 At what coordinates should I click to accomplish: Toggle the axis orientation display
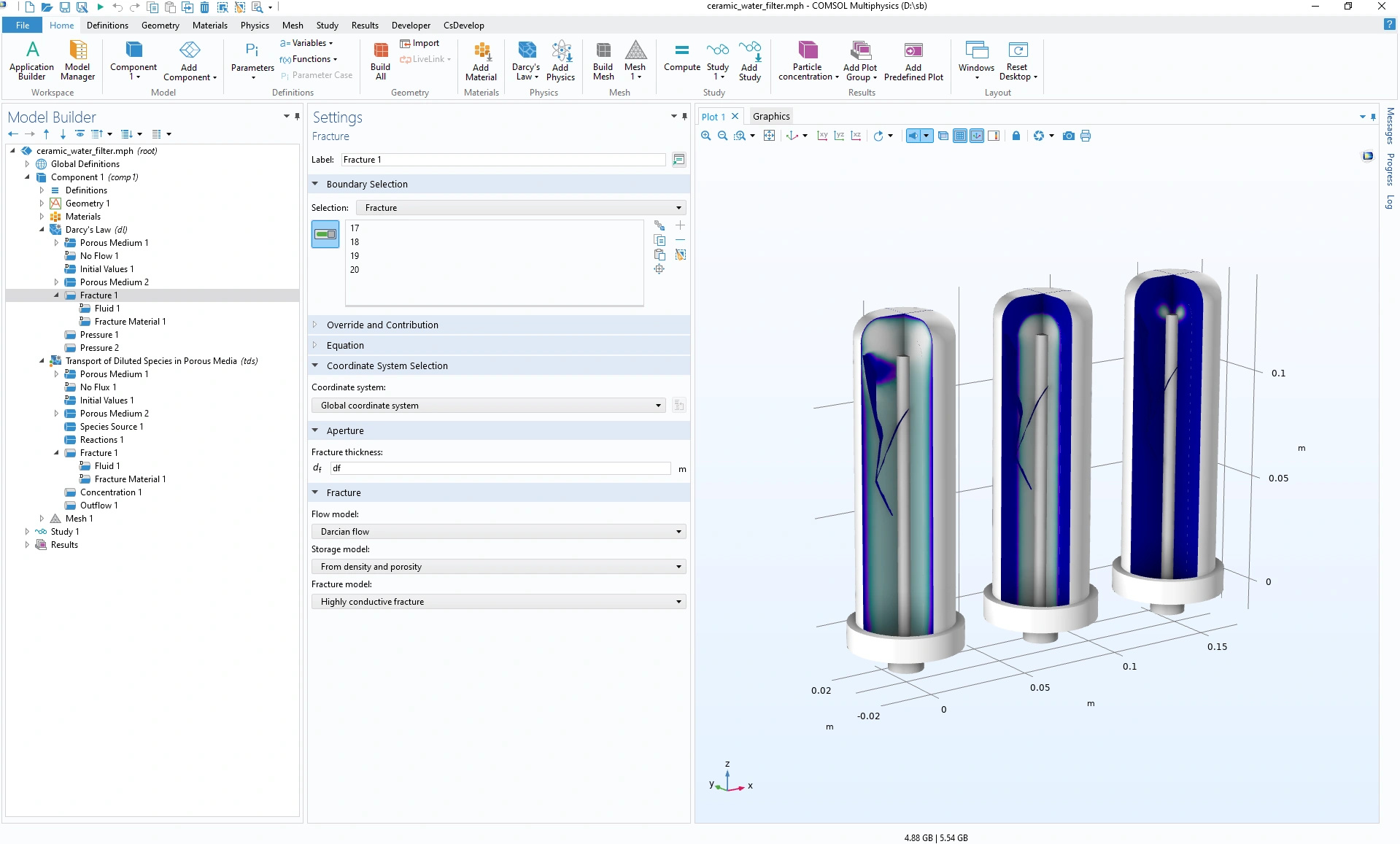(x=977, y=136)
